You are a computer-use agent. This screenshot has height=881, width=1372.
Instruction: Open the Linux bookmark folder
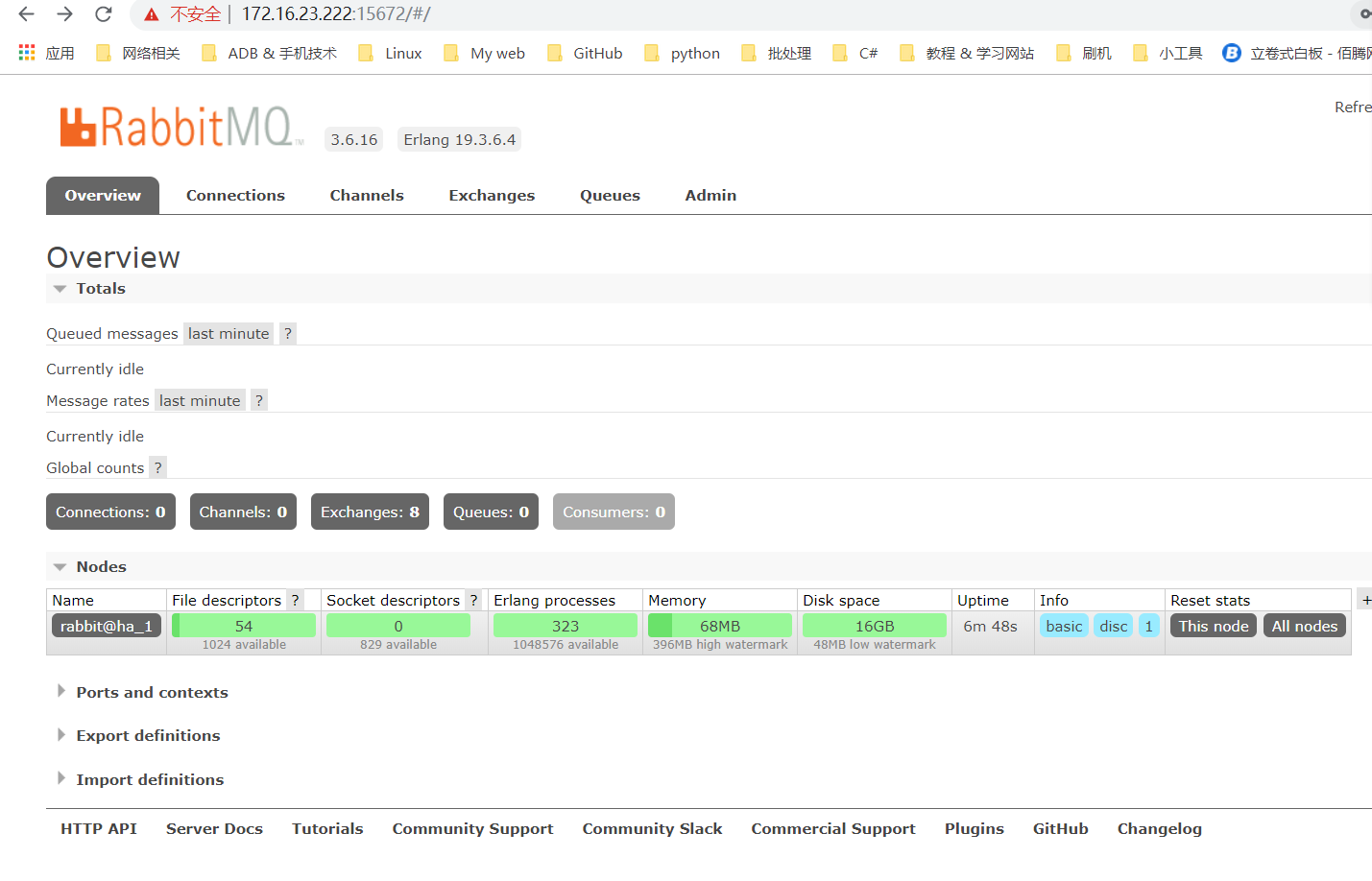[x=390, y=53]
